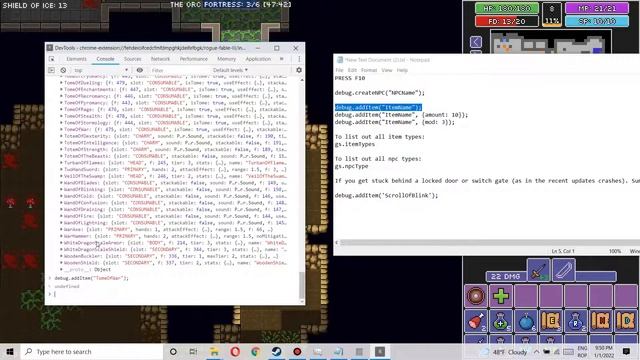Open Notepad Edit menu
This screenshot has width=640, height=360.
[x=352, y=70]
